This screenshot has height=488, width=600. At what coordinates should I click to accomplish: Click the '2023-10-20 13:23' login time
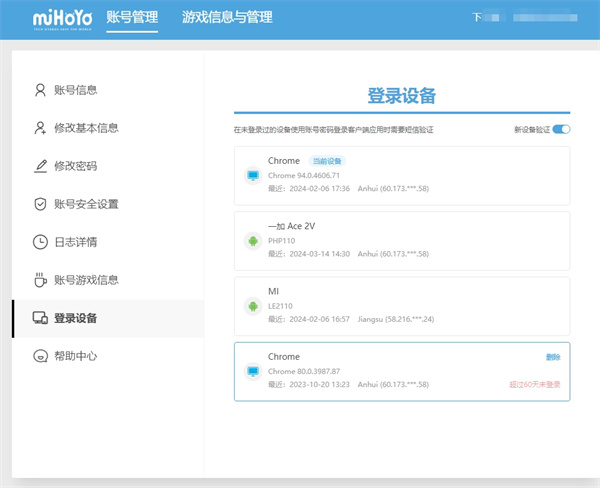coord(320,384)
